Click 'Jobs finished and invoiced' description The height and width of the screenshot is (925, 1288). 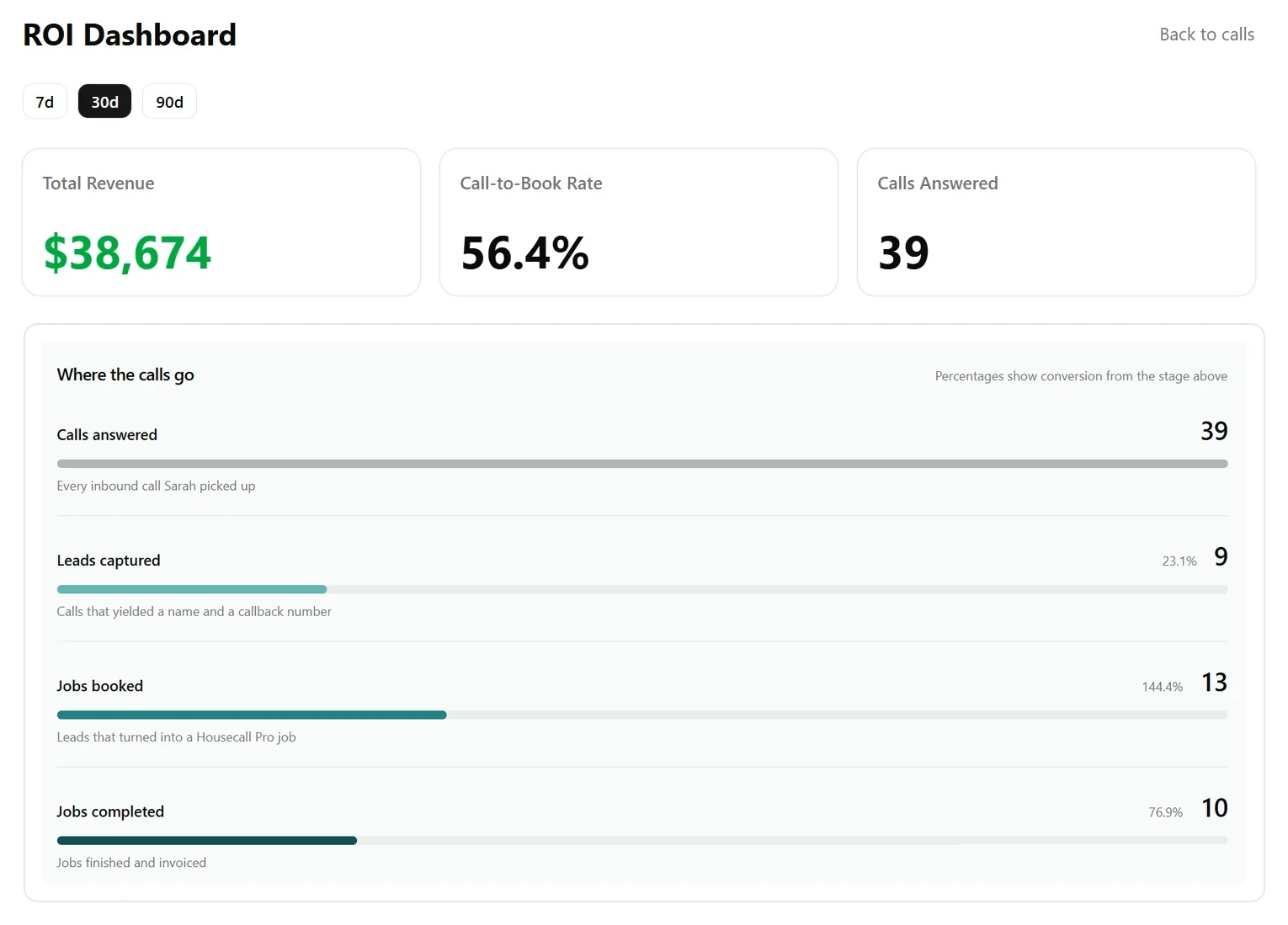tap(131, 863)
